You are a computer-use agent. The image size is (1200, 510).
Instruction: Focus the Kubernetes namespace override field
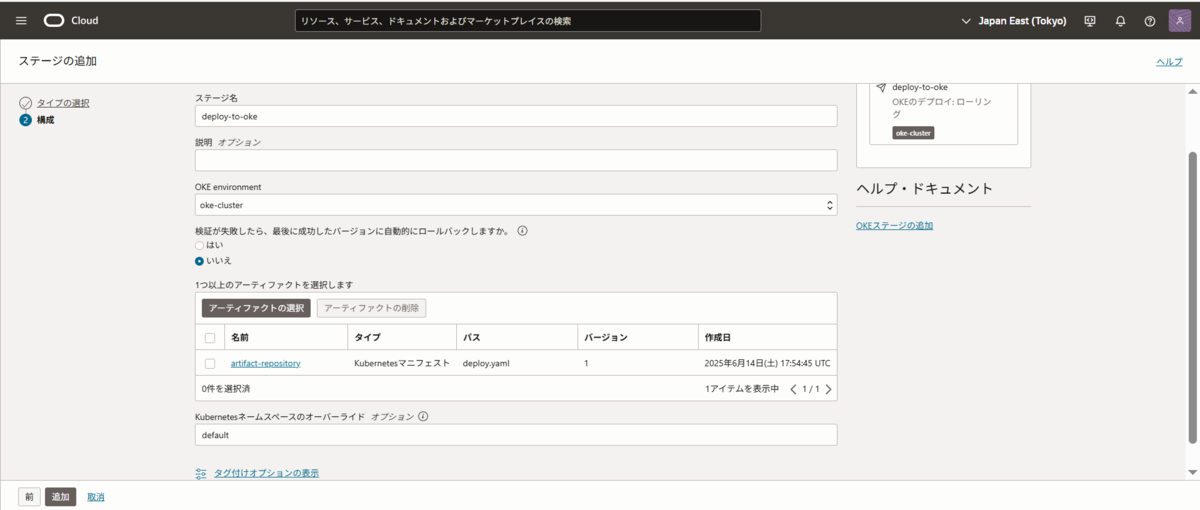click(516, 435)
